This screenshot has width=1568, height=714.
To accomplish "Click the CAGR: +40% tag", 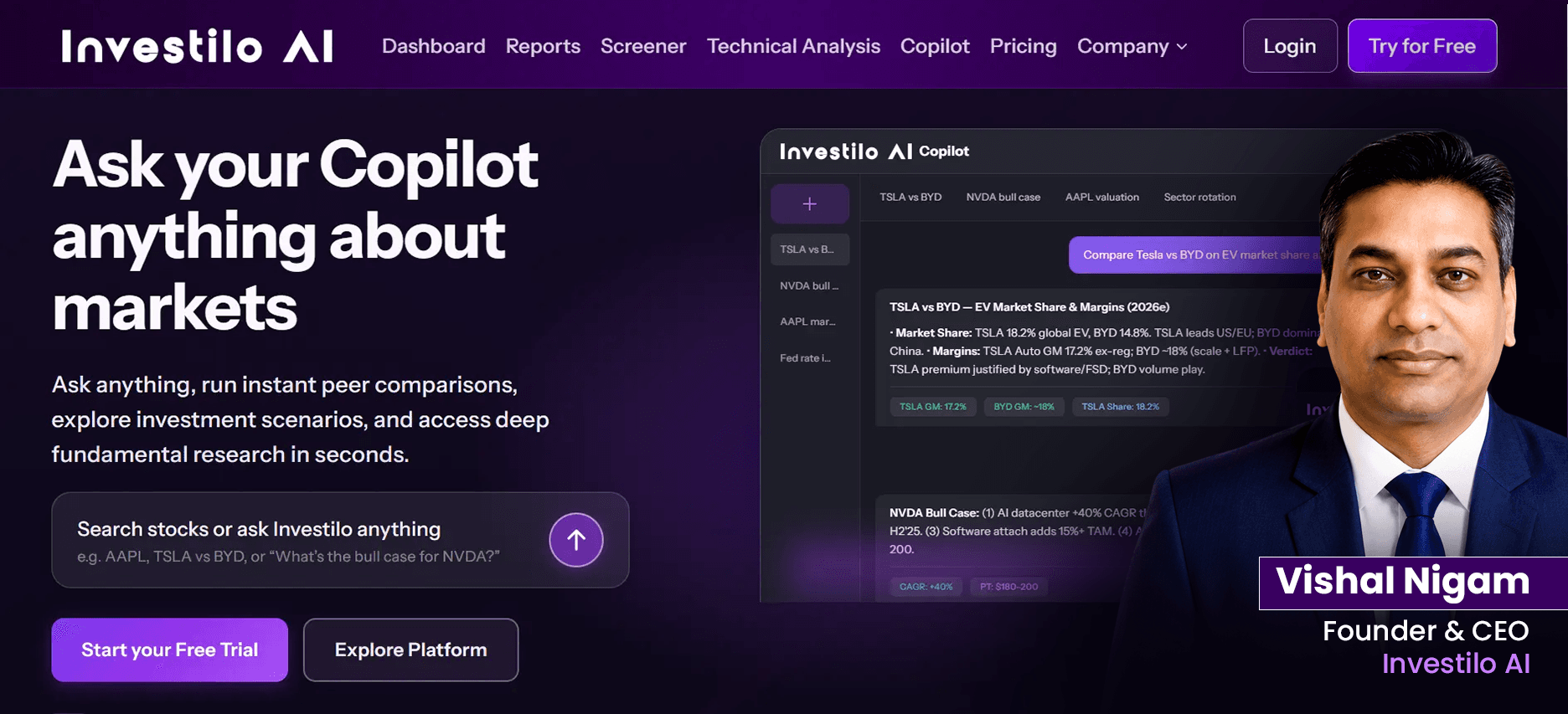I will [926, 587].
